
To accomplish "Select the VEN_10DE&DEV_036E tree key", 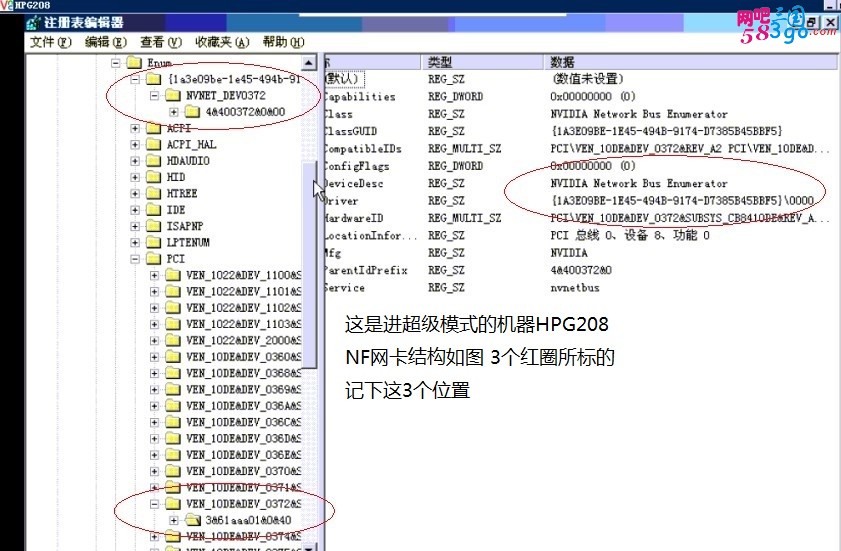I will (243, 455).
